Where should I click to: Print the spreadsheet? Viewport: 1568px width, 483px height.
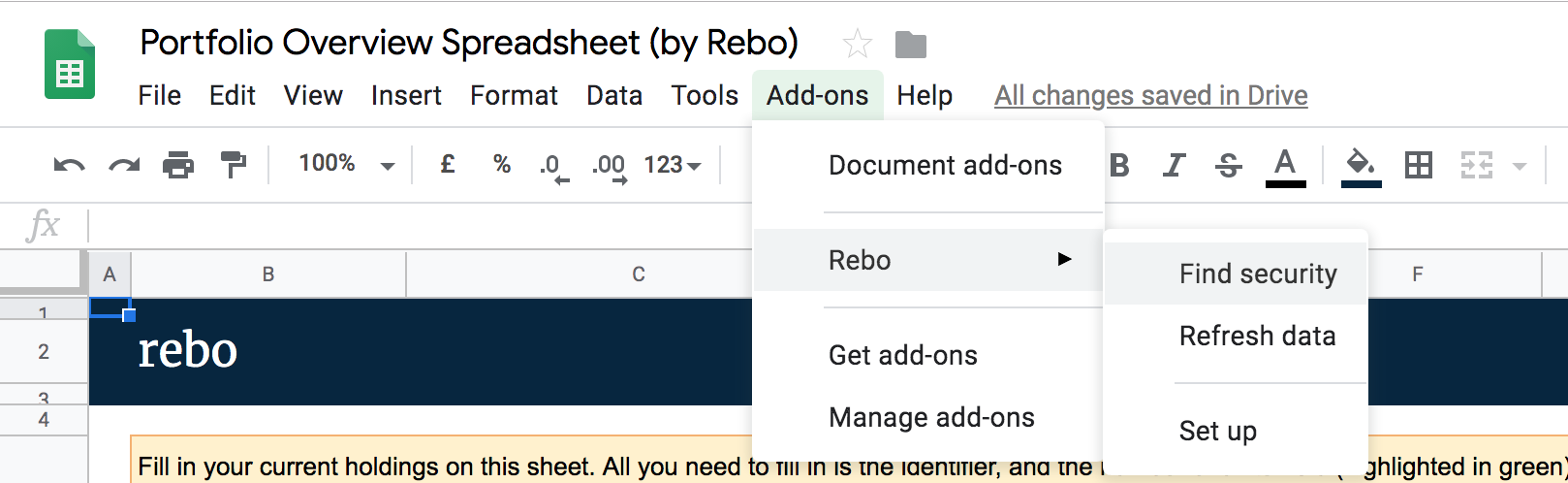[x=178, y=165]
